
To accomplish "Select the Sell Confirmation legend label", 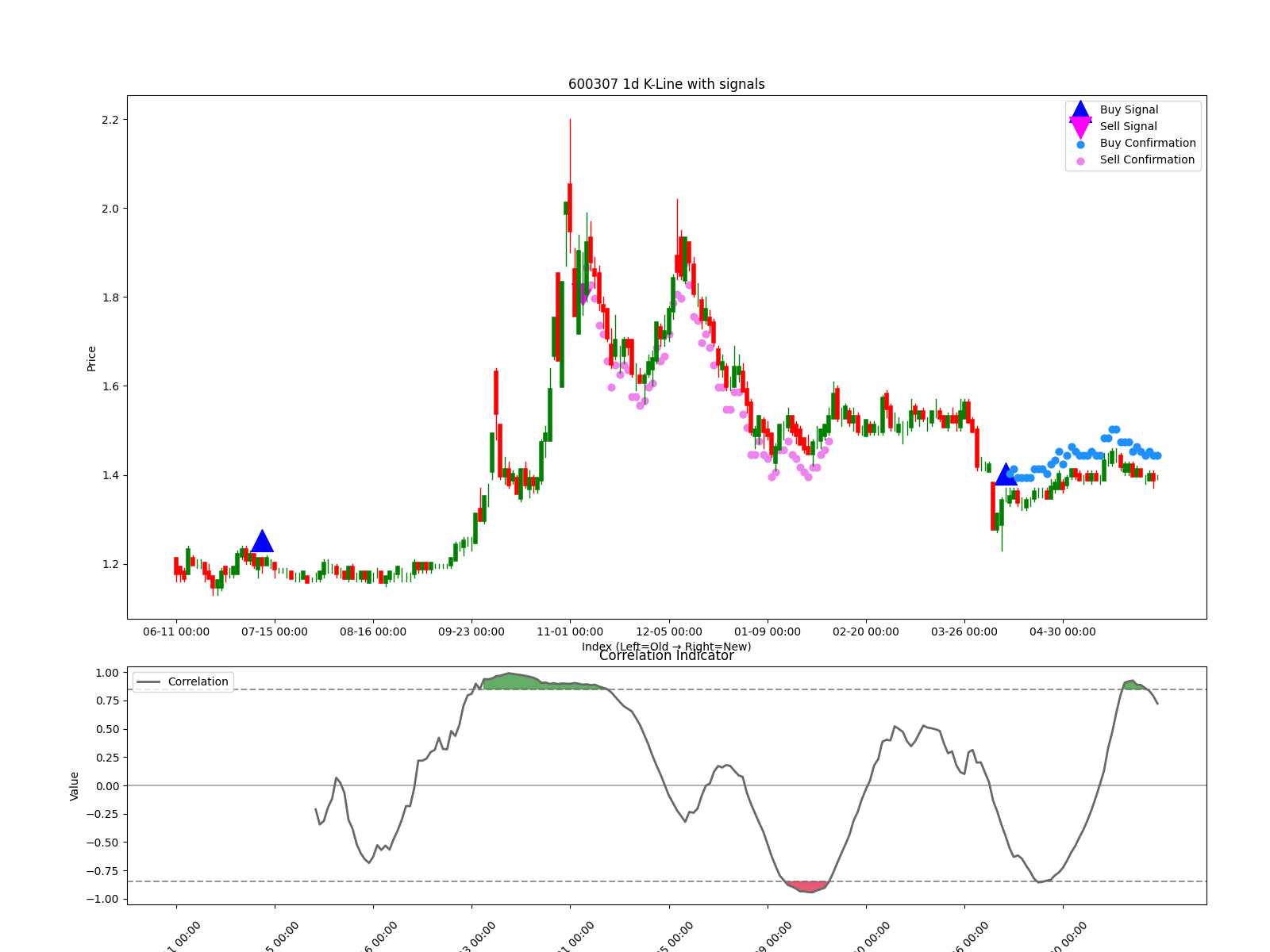I will [x=1147, y=160].
